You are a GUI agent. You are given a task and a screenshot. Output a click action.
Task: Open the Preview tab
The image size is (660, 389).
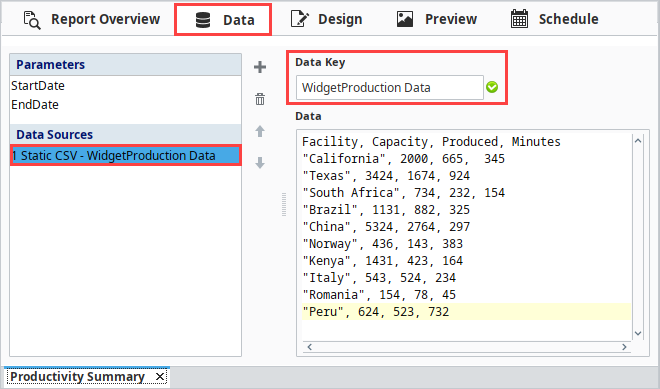(x=436, y=19)
